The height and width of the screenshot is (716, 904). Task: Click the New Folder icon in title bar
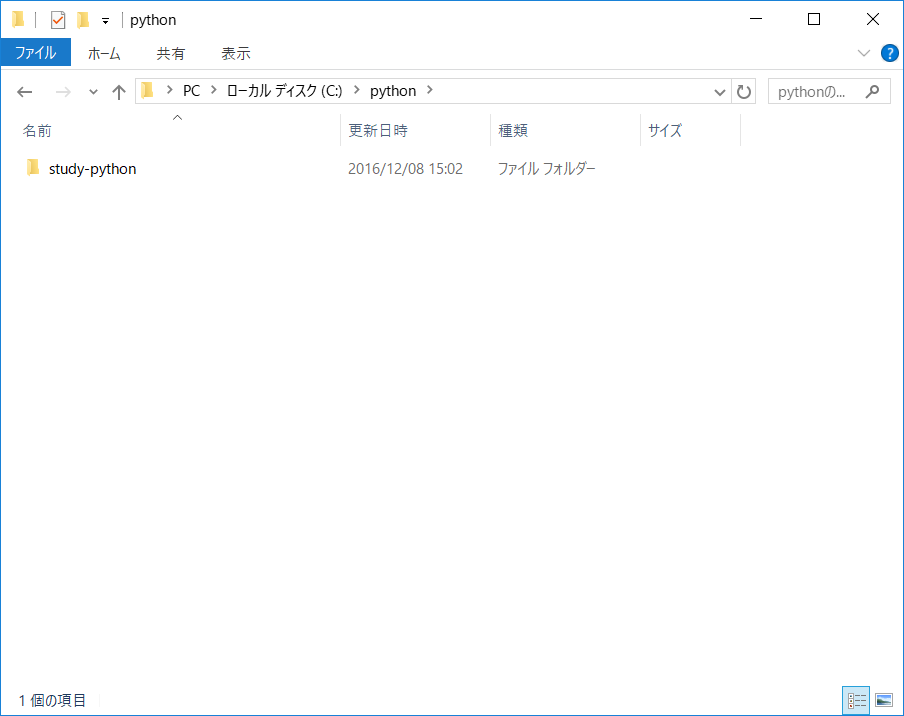(x=83, y=20)
